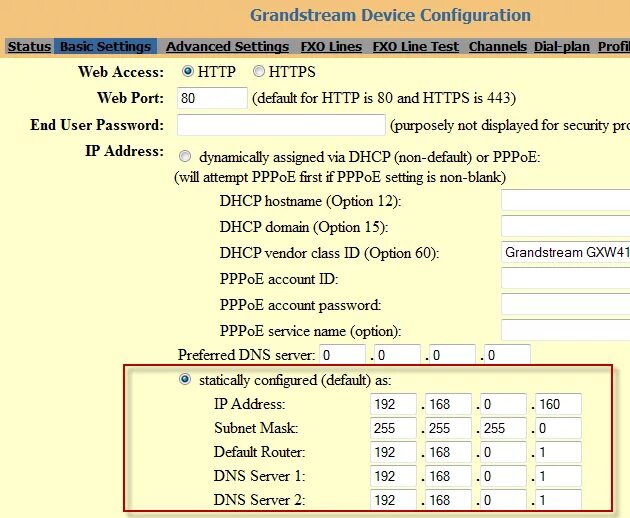Choose dynamically assigned via DHCP option

[x=185, y=156]
